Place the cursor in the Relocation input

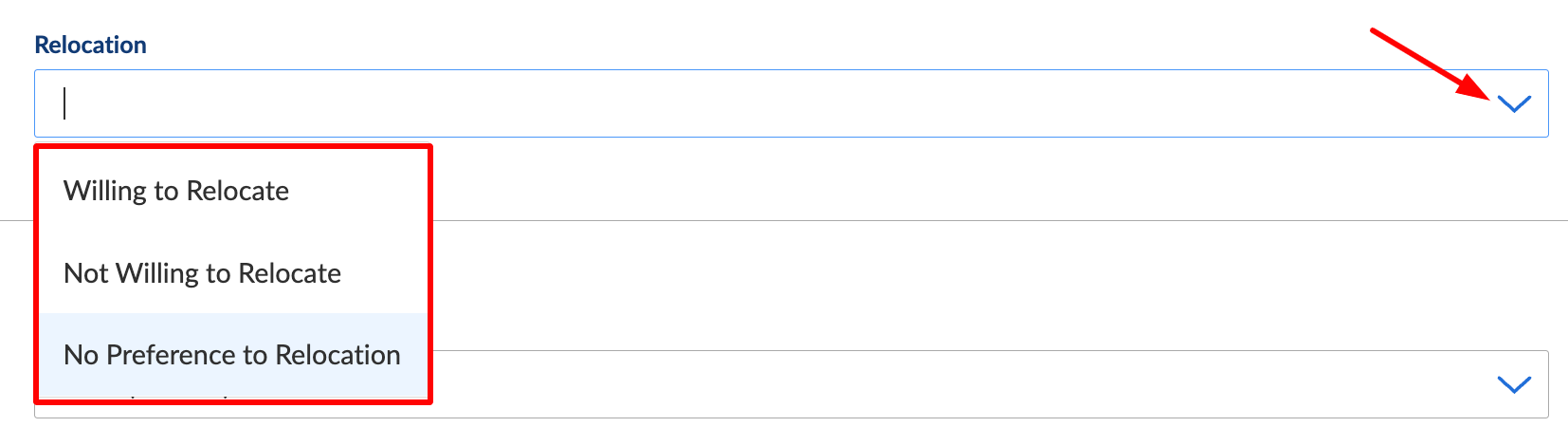coord(758,103)
